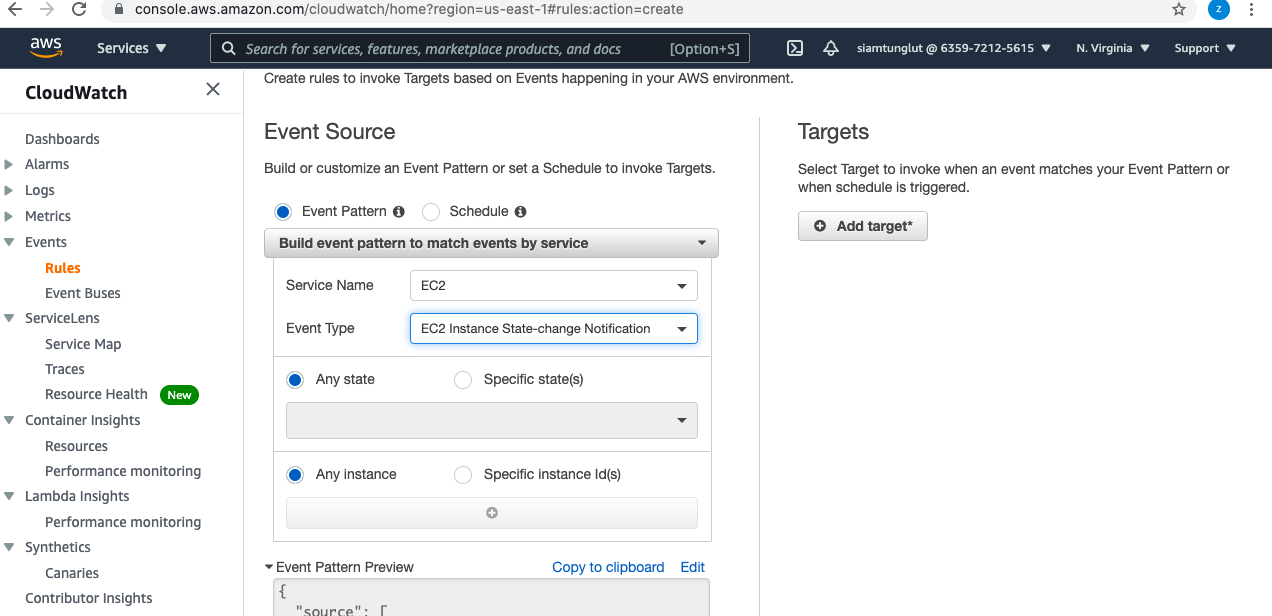Click the browser forward arrow

(47, 9)
